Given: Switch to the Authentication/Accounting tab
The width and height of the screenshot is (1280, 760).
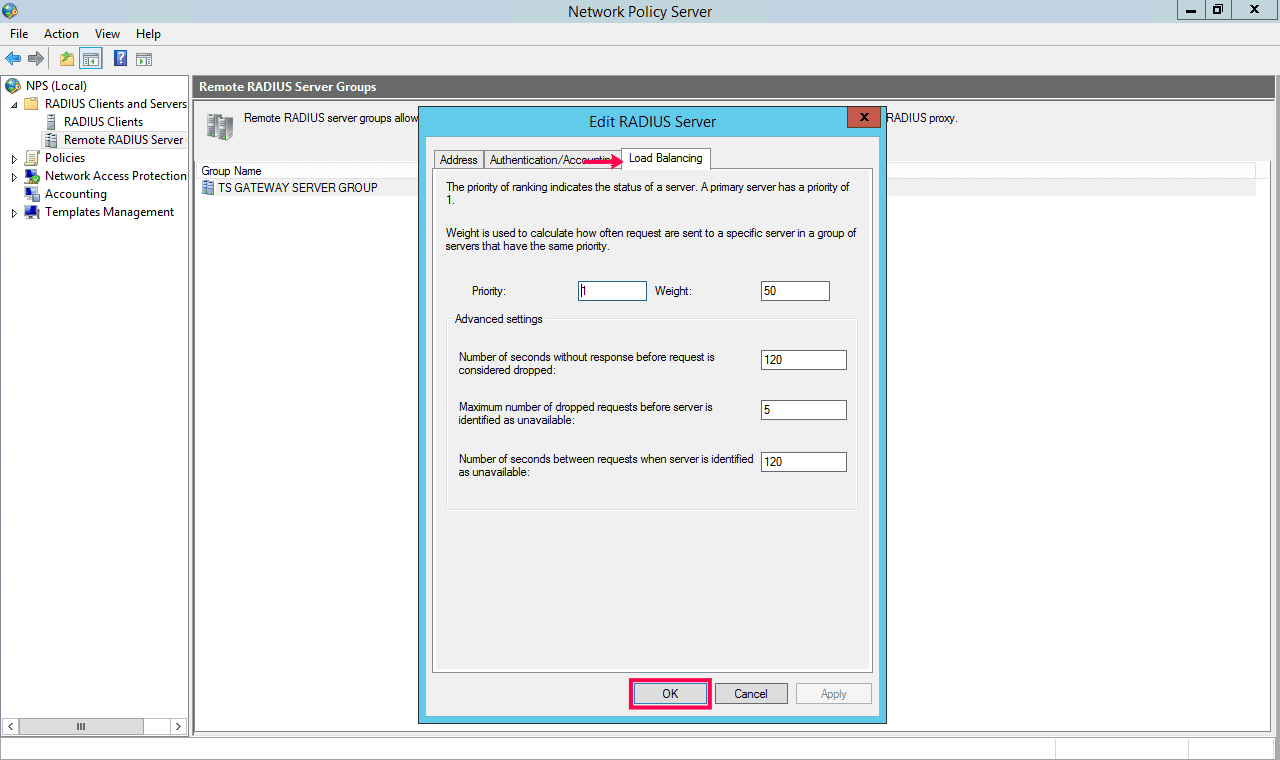Looking at the screenshot, I should click(552, 160).
